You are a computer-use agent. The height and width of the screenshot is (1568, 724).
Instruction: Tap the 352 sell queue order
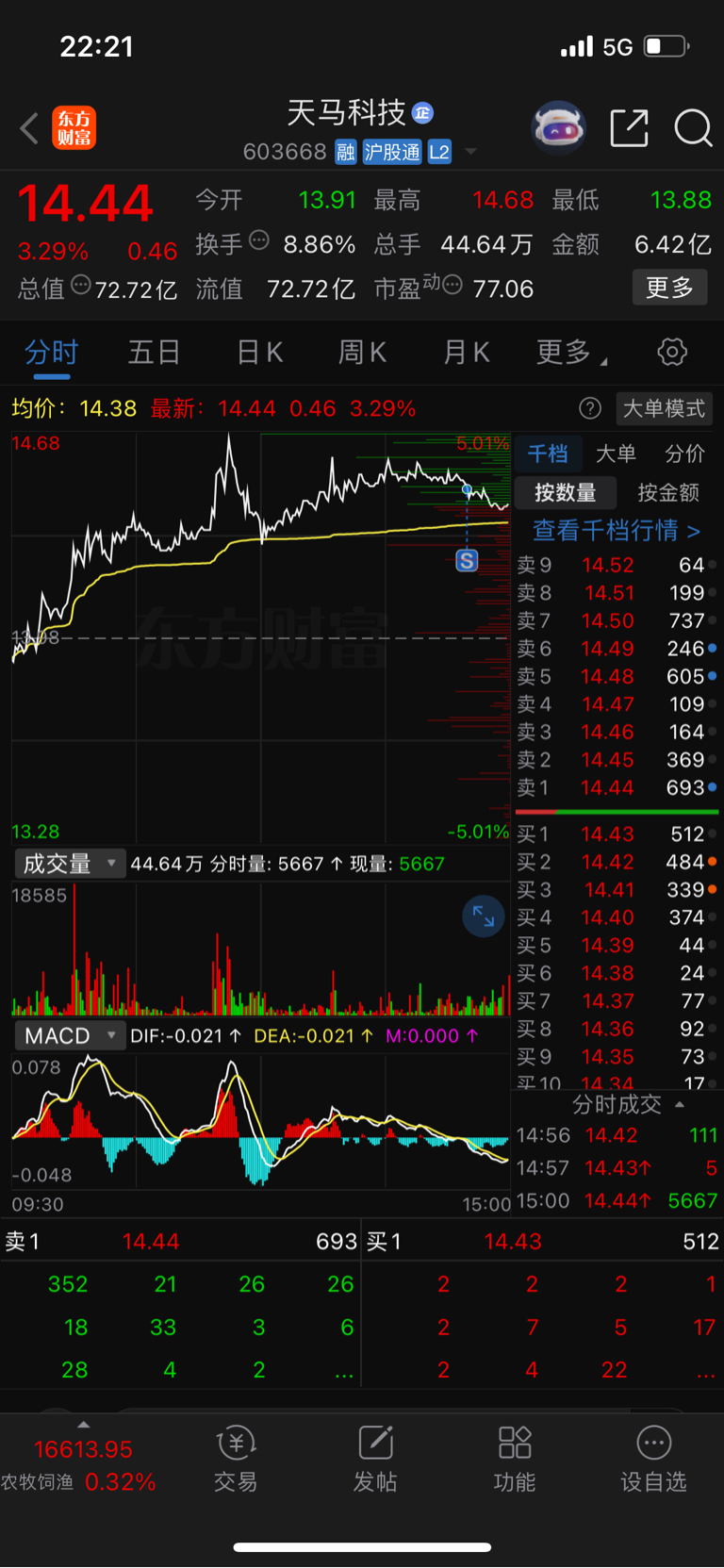(x=68, y=1284)
